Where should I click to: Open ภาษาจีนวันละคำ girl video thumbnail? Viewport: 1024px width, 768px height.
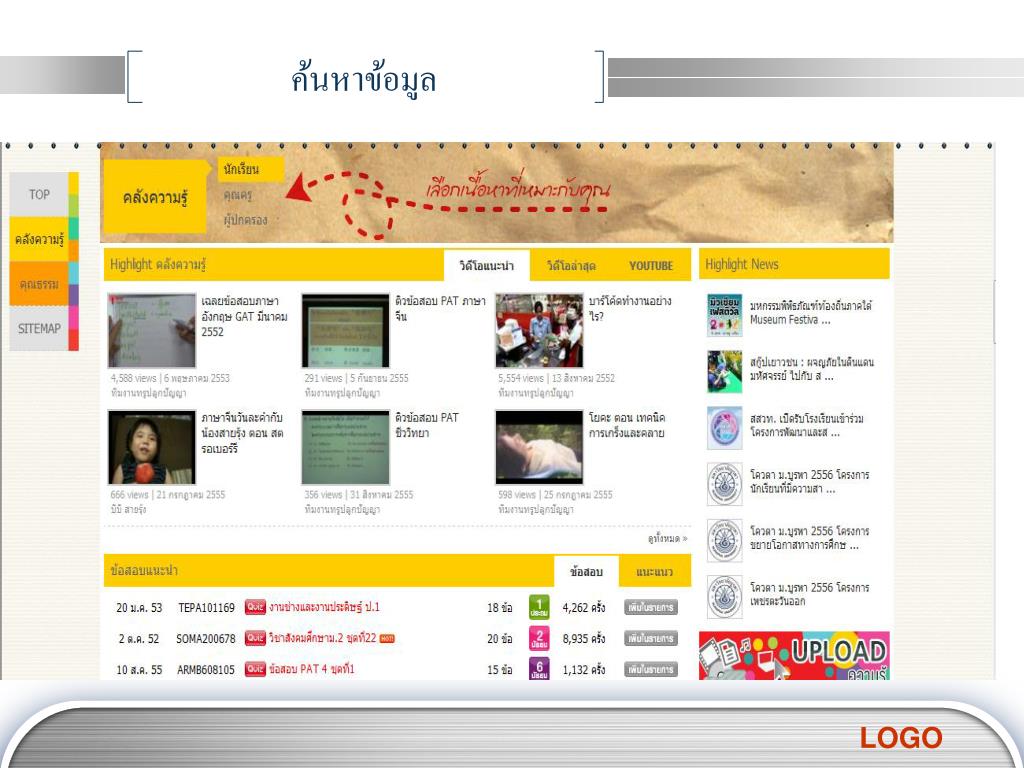152,447
